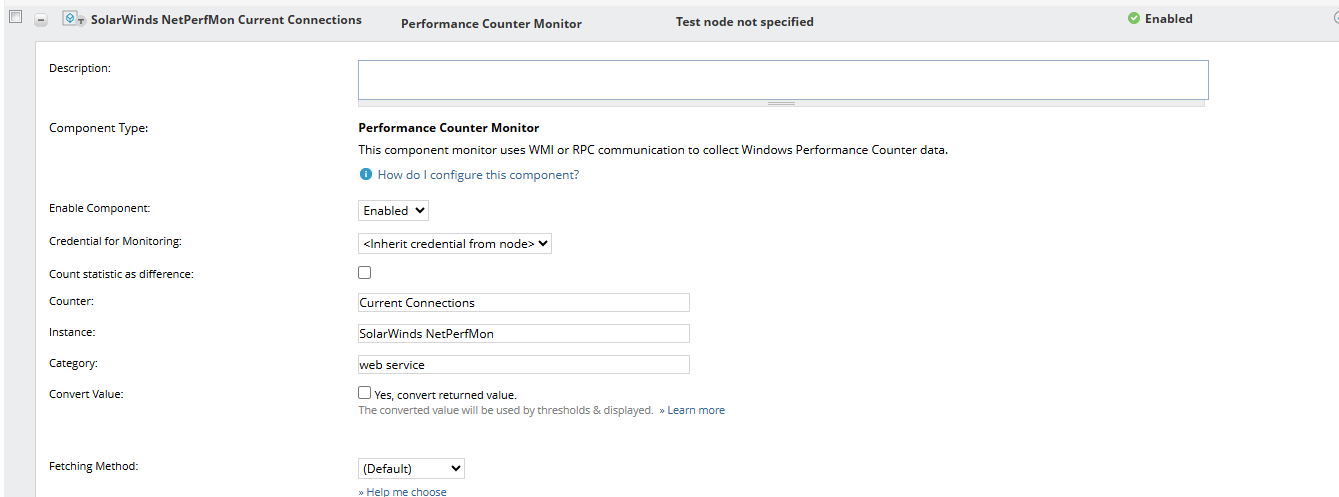Collapse the SolarWinds NetPerfMon component details
Screen dimensions: 1339x497
[x=41, y=19]
